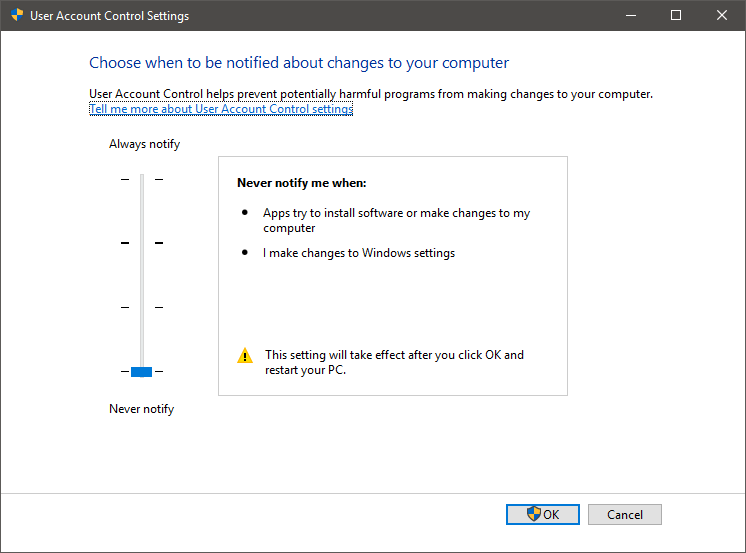Click the 'This setting will take effect' notice
Image resolution: width=746 pixels, height=553 pixels.
(x=394, y=363)
